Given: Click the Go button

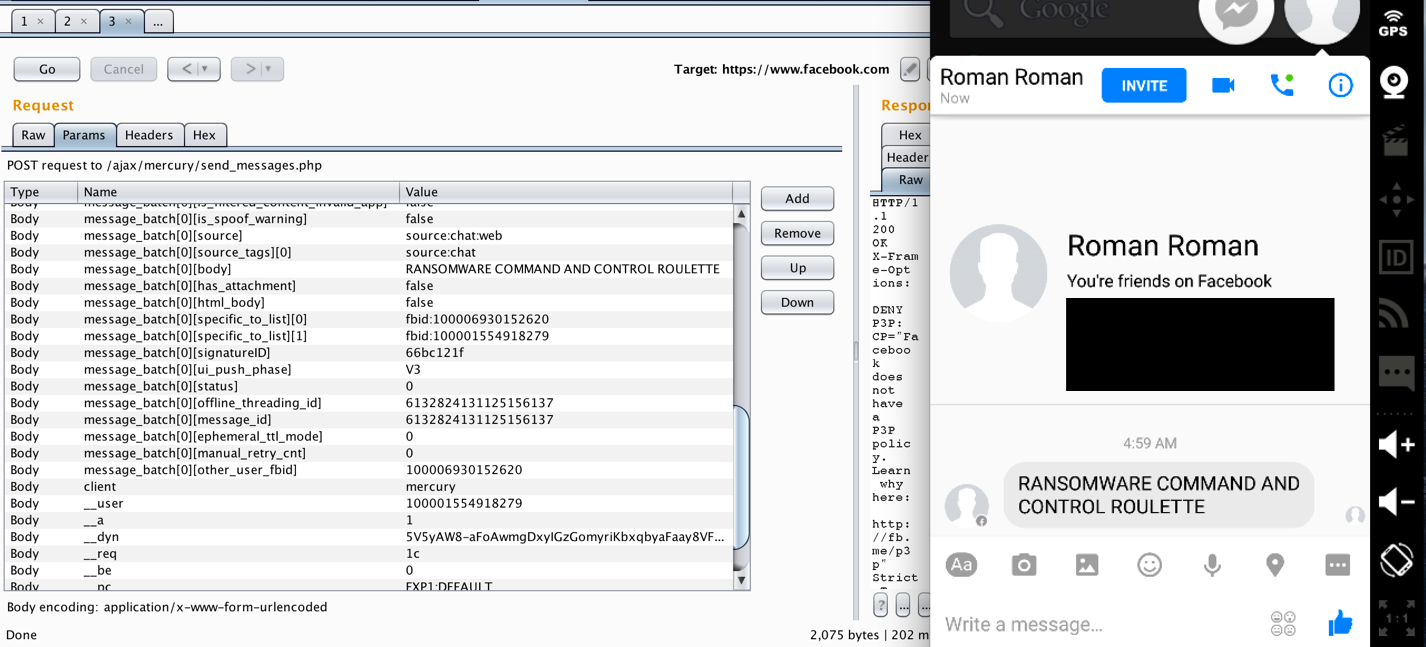Looking at the screenshot, I should coord(47,69).
